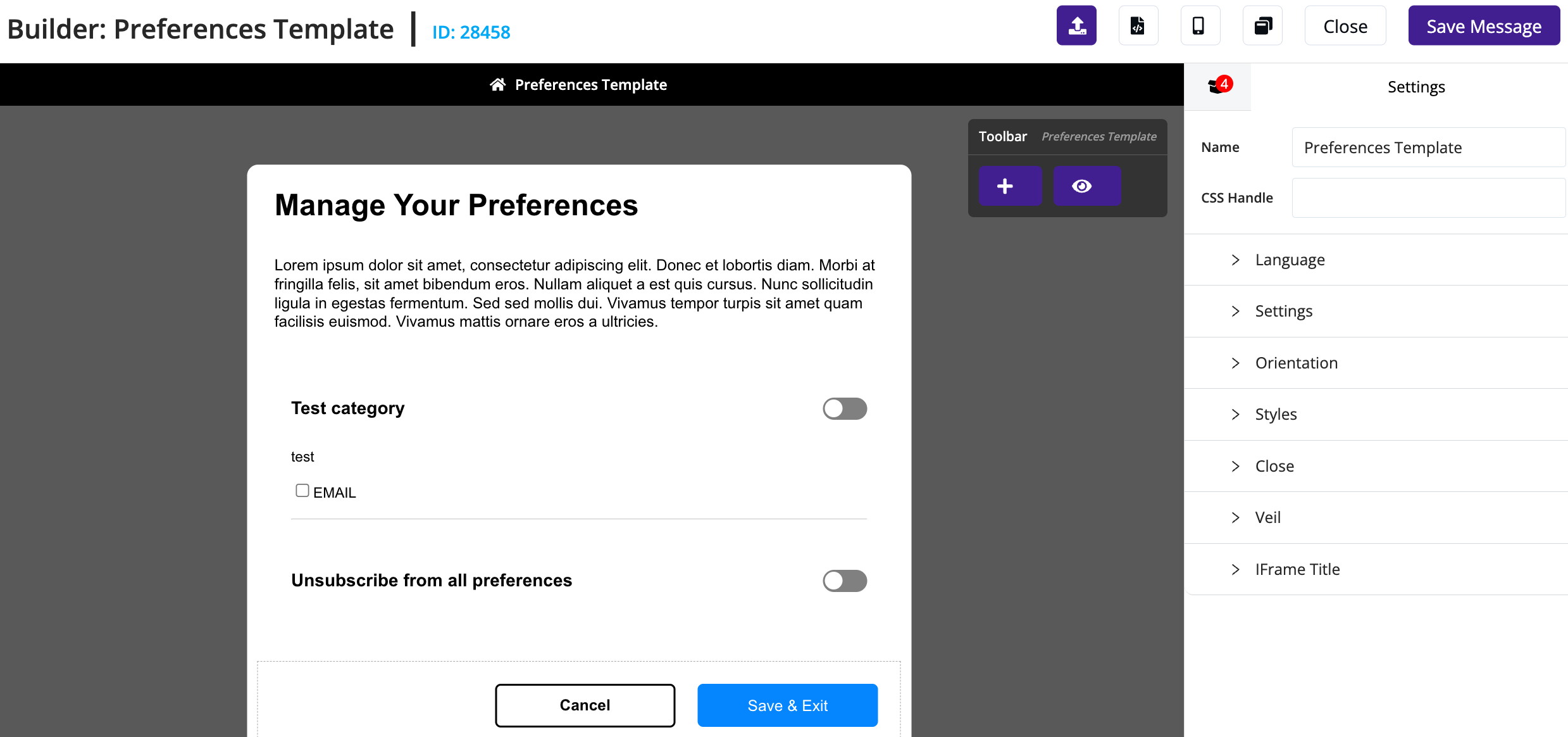Check the EMAIL checkbox under test

tap(302, 489)
